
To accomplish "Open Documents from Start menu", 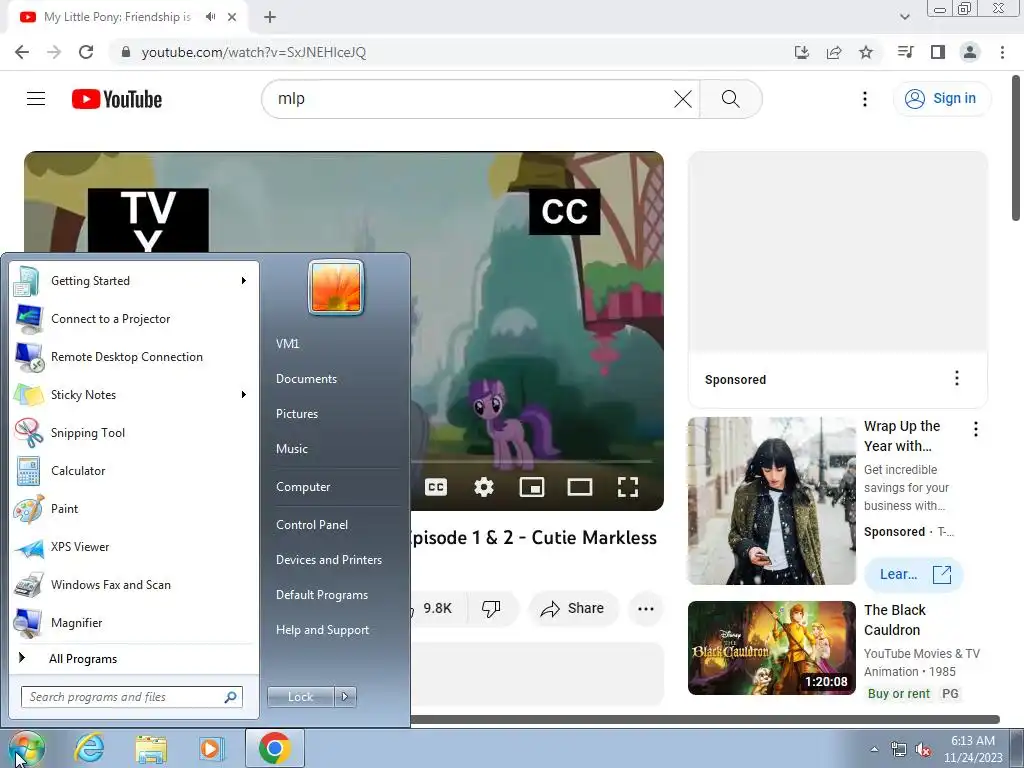I will point(306,379).
